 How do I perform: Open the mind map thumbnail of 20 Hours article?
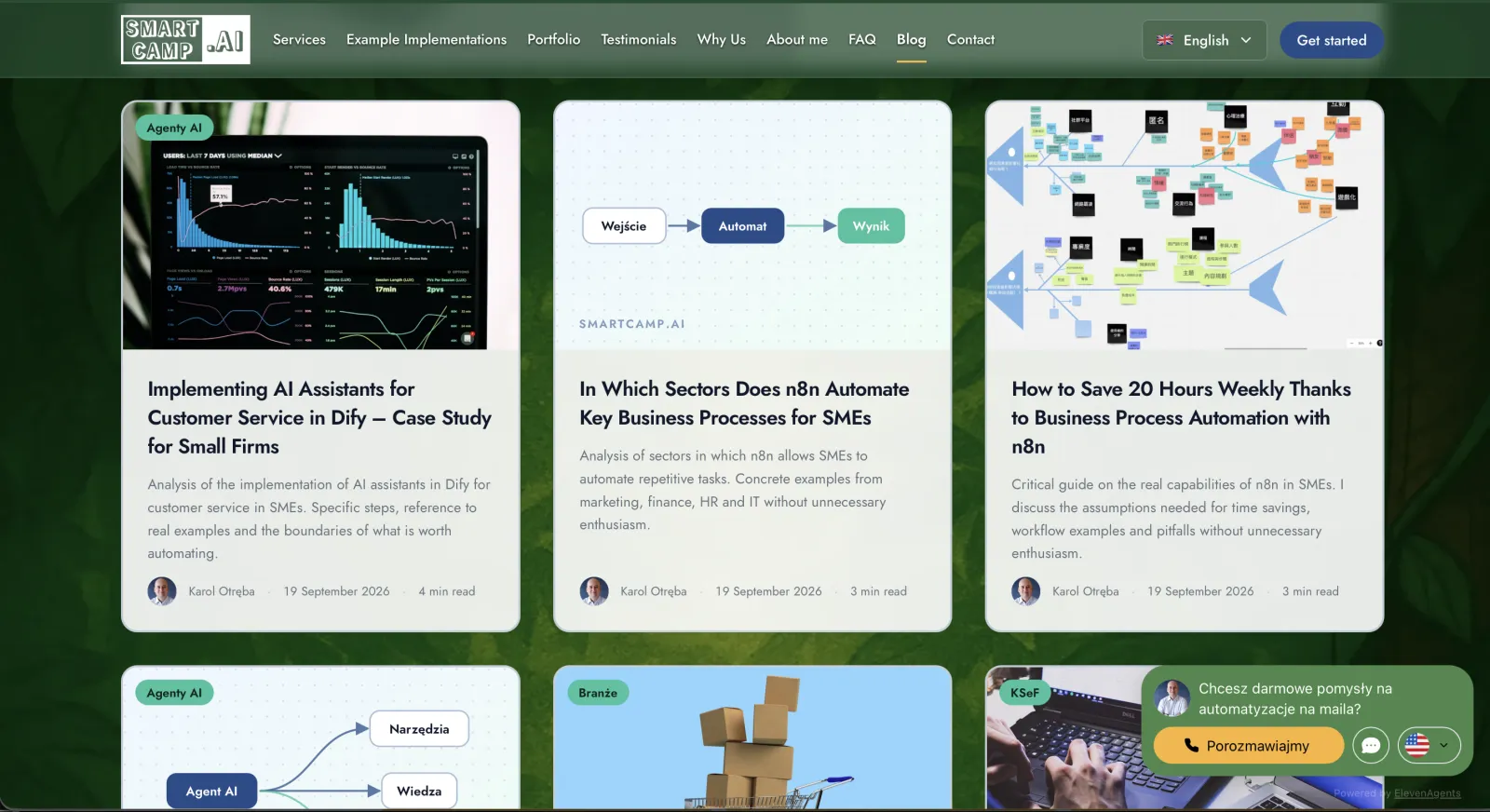click(1185, 226)
